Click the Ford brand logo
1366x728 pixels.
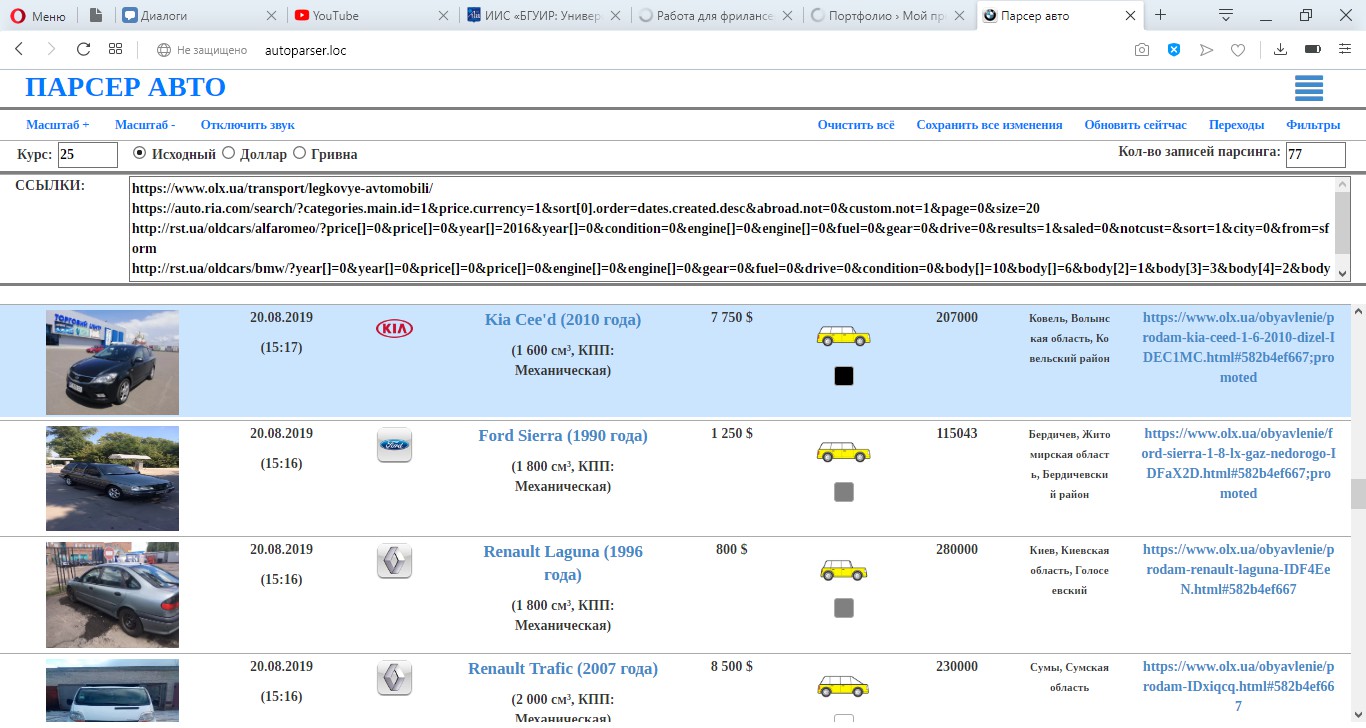pos(394,445)
